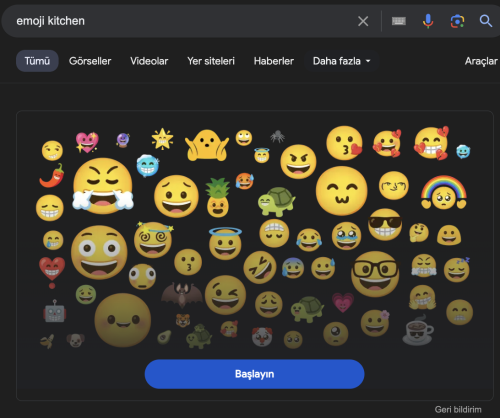Click the large winking grinning emoji
500x418 pixels.
225,295
